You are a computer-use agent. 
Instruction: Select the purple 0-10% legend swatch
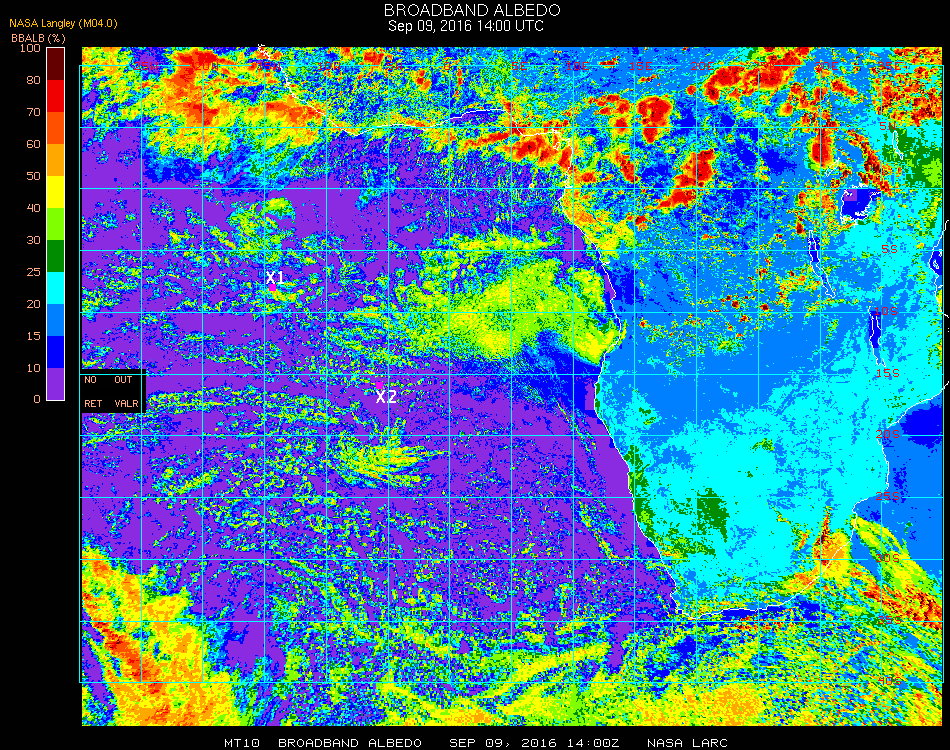[56, 384]
